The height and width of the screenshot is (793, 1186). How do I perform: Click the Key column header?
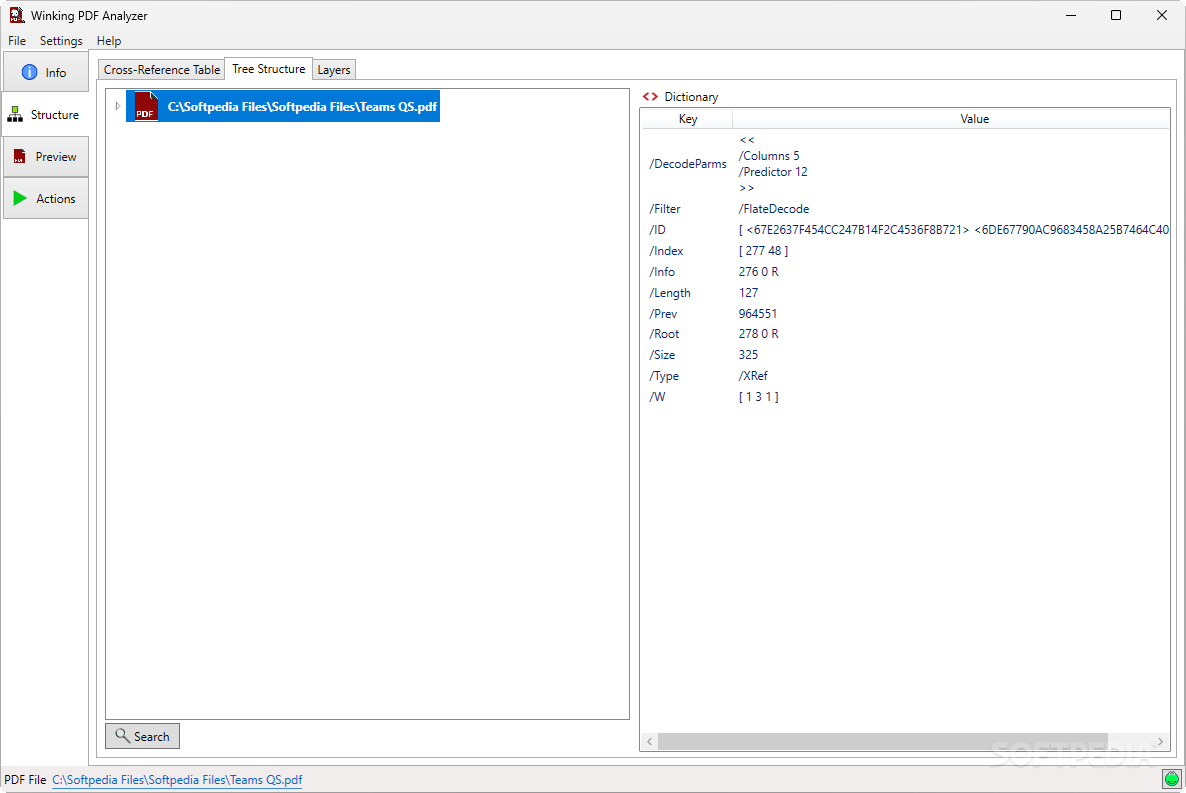point(688,119)
